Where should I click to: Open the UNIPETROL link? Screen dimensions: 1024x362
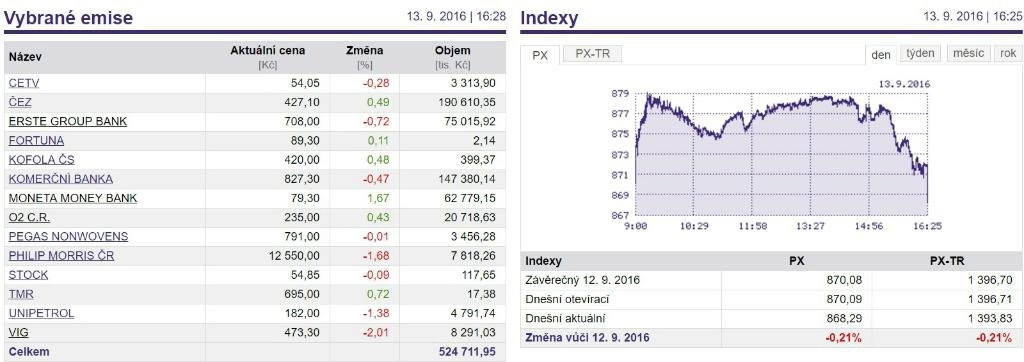pos(41,313)
